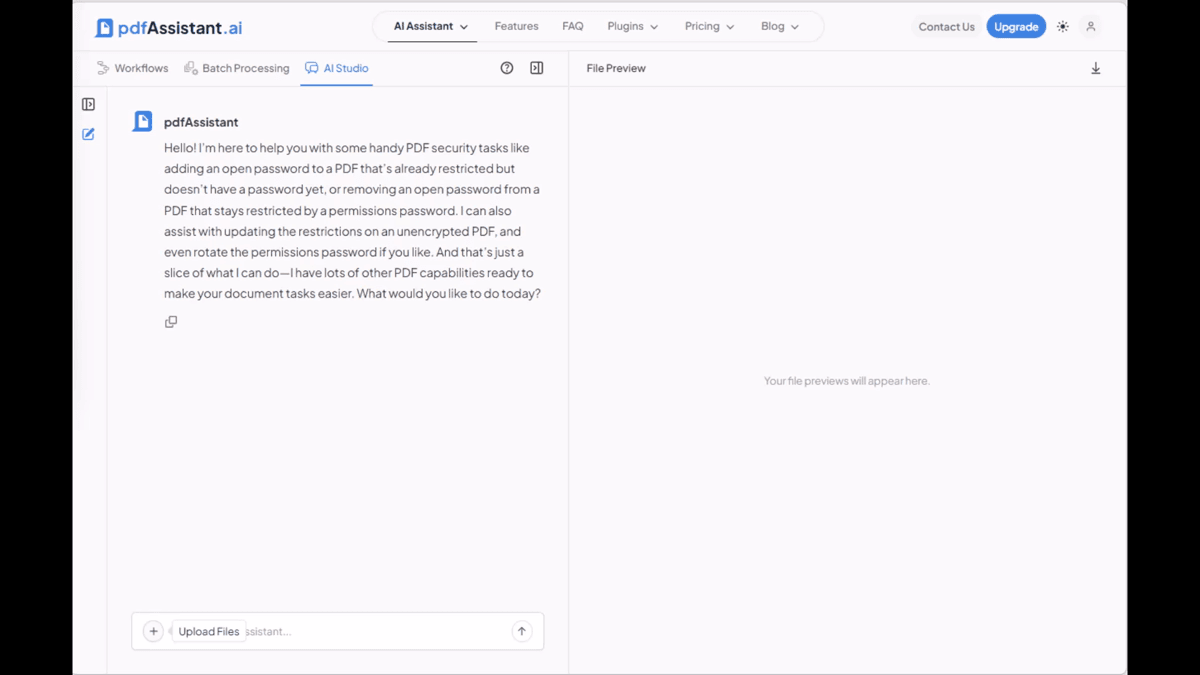Collapse the file preview panel icon
This screenshot has width=1200, height=675.
(x=537, y=68)
